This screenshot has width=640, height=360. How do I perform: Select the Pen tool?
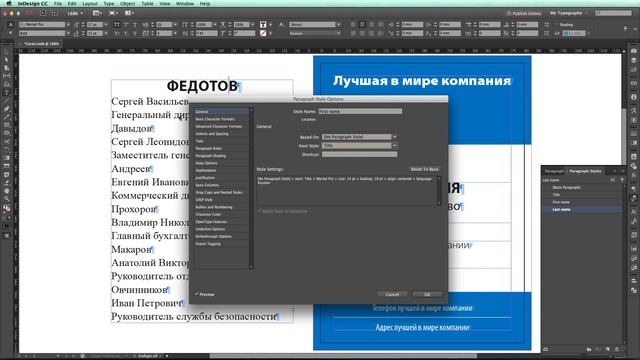click(7, 109)
